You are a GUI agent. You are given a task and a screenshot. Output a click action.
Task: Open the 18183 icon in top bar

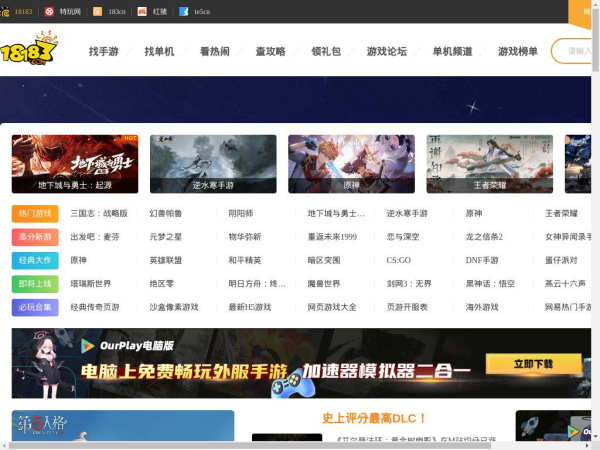[x=4, y=12]
